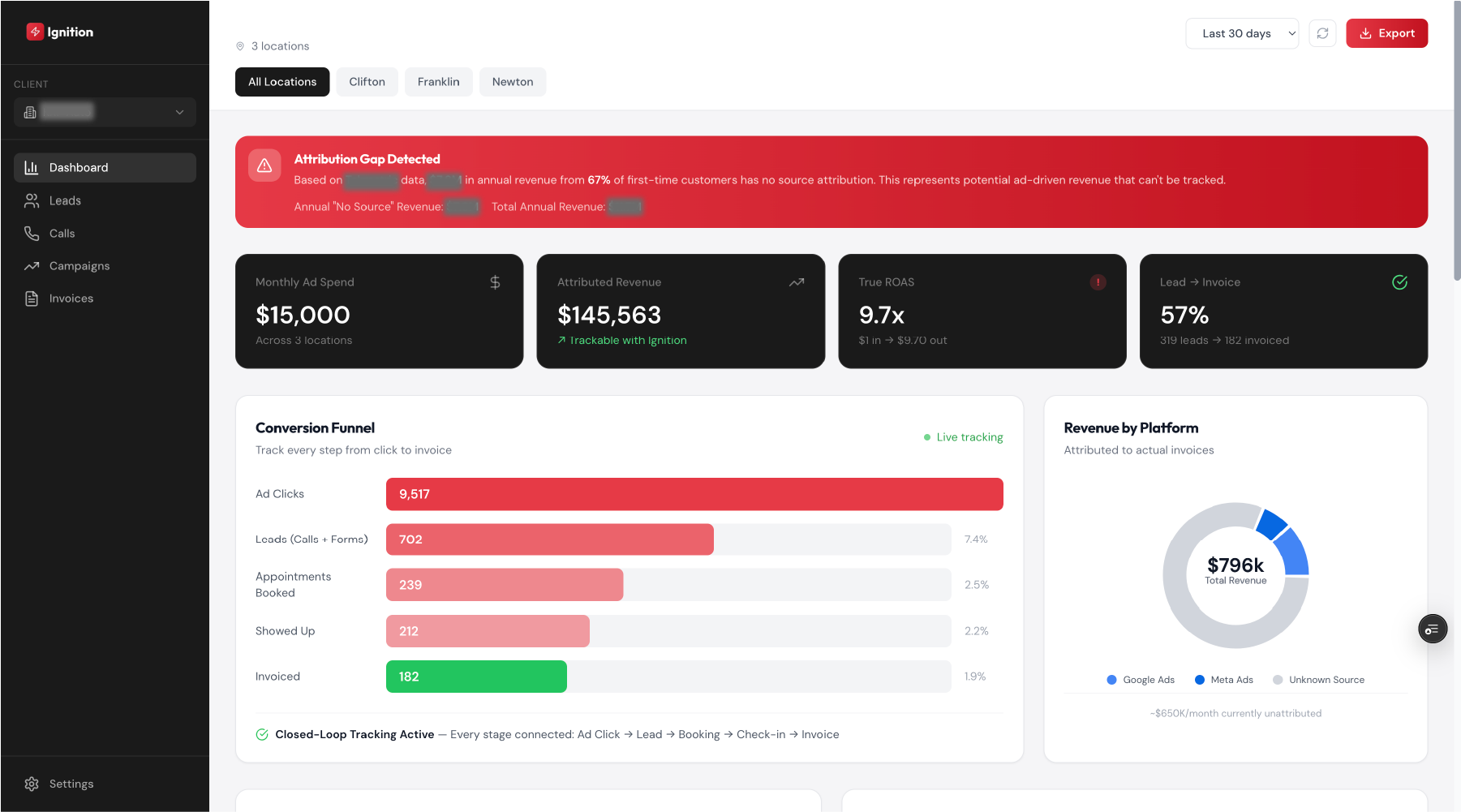Open the Last 30 days dropdown
Viewport: 1461px width, 812px height.
click(1241, 33)
